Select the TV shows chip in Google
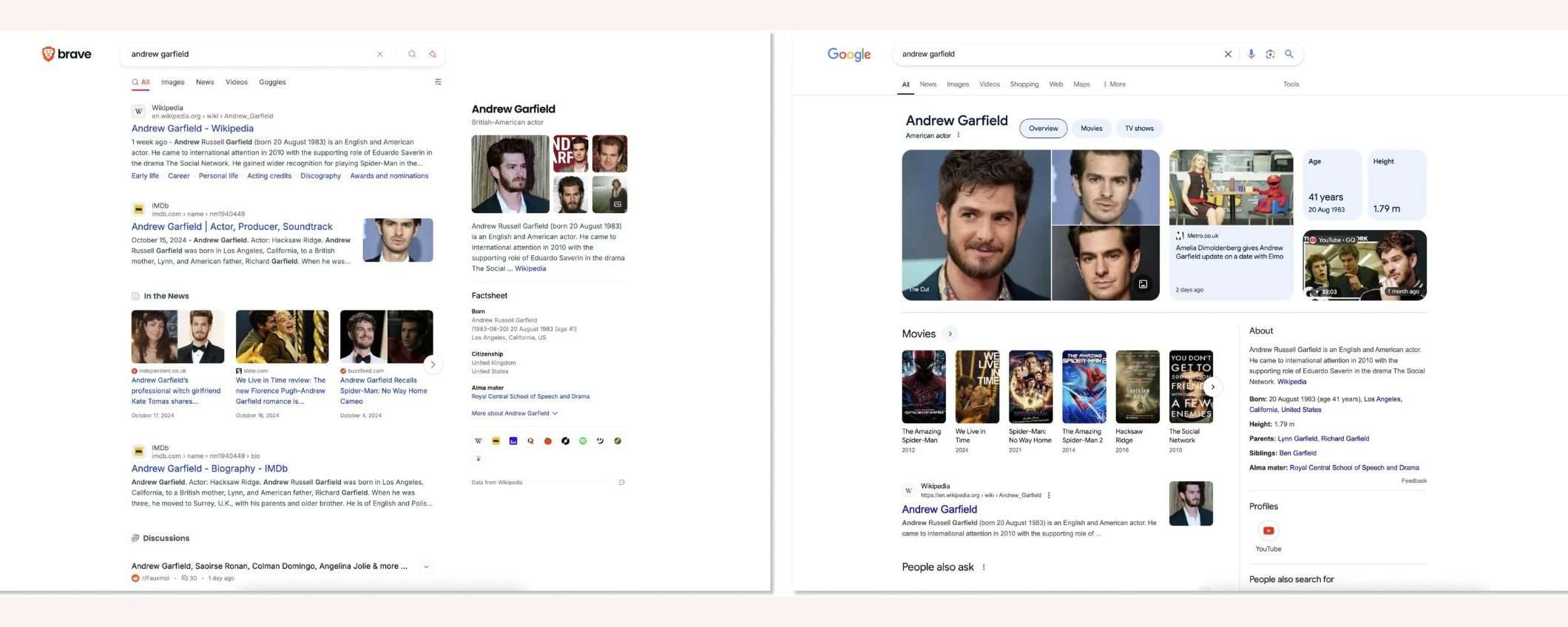 point(1139,129)
